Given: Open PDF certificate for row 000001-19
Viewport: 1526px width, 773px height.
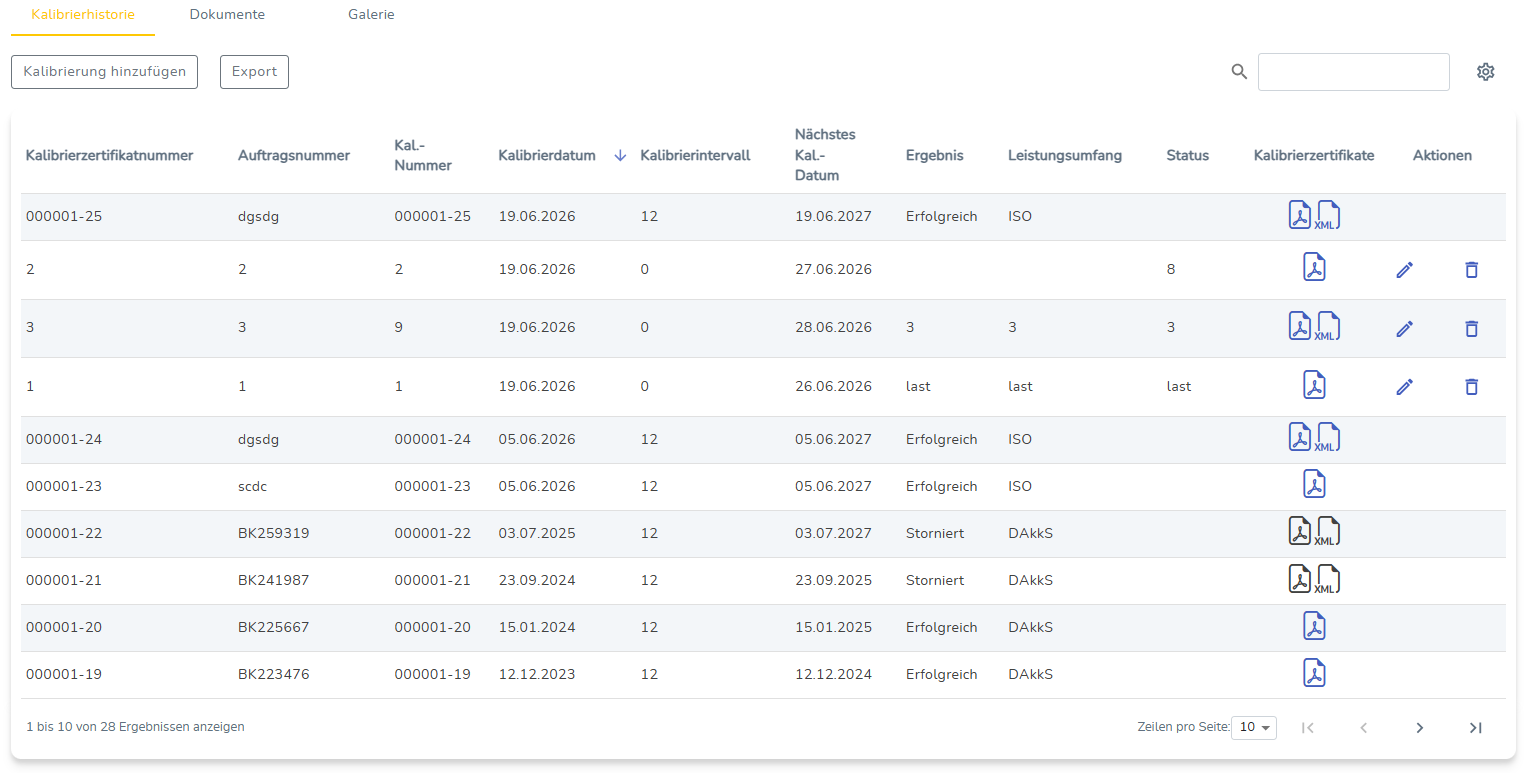Looking at the screenshot, I should tap(1314, 673).
